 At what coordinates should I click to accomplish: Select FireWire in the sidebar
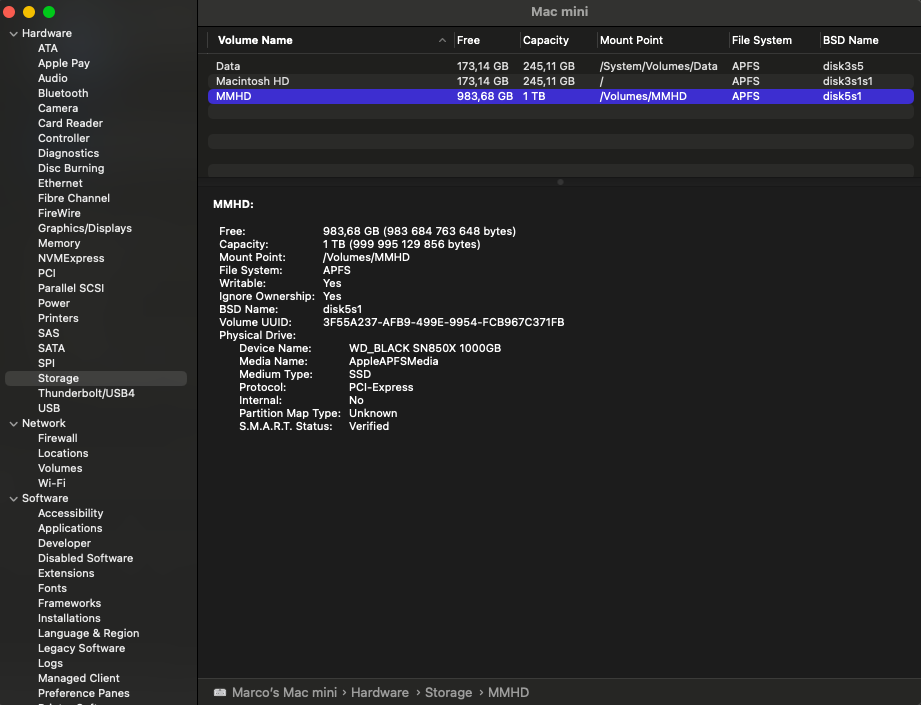click(59, 213)
